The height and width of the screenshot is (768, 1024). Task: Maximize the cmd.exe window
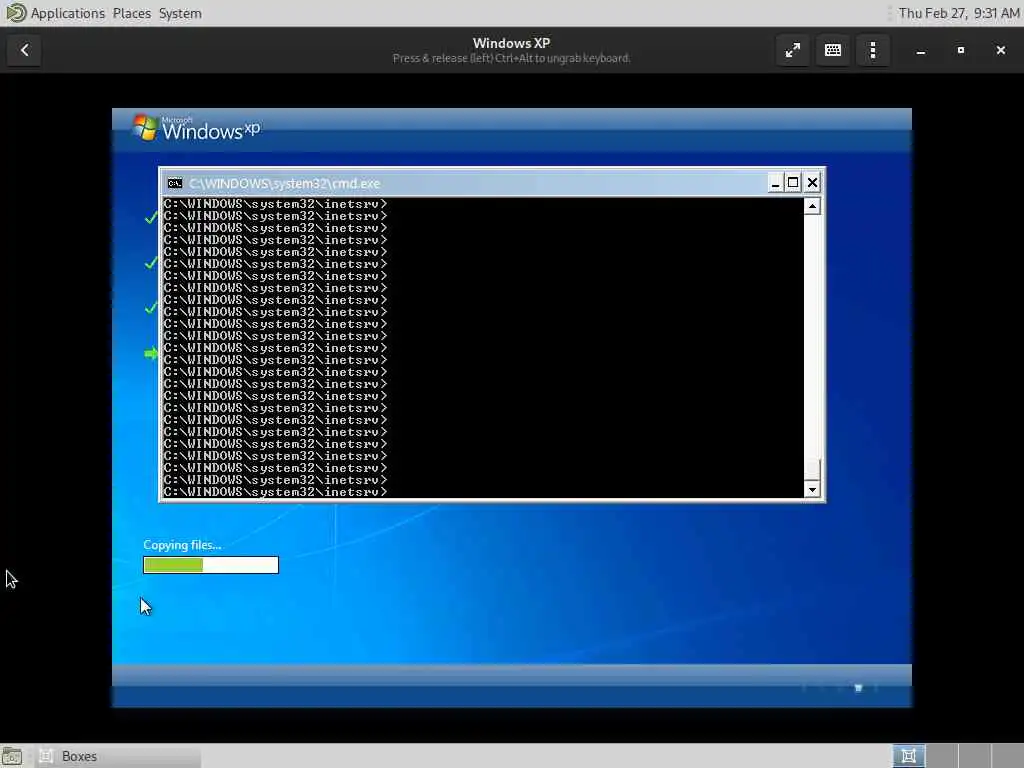[x=793, y=184]
